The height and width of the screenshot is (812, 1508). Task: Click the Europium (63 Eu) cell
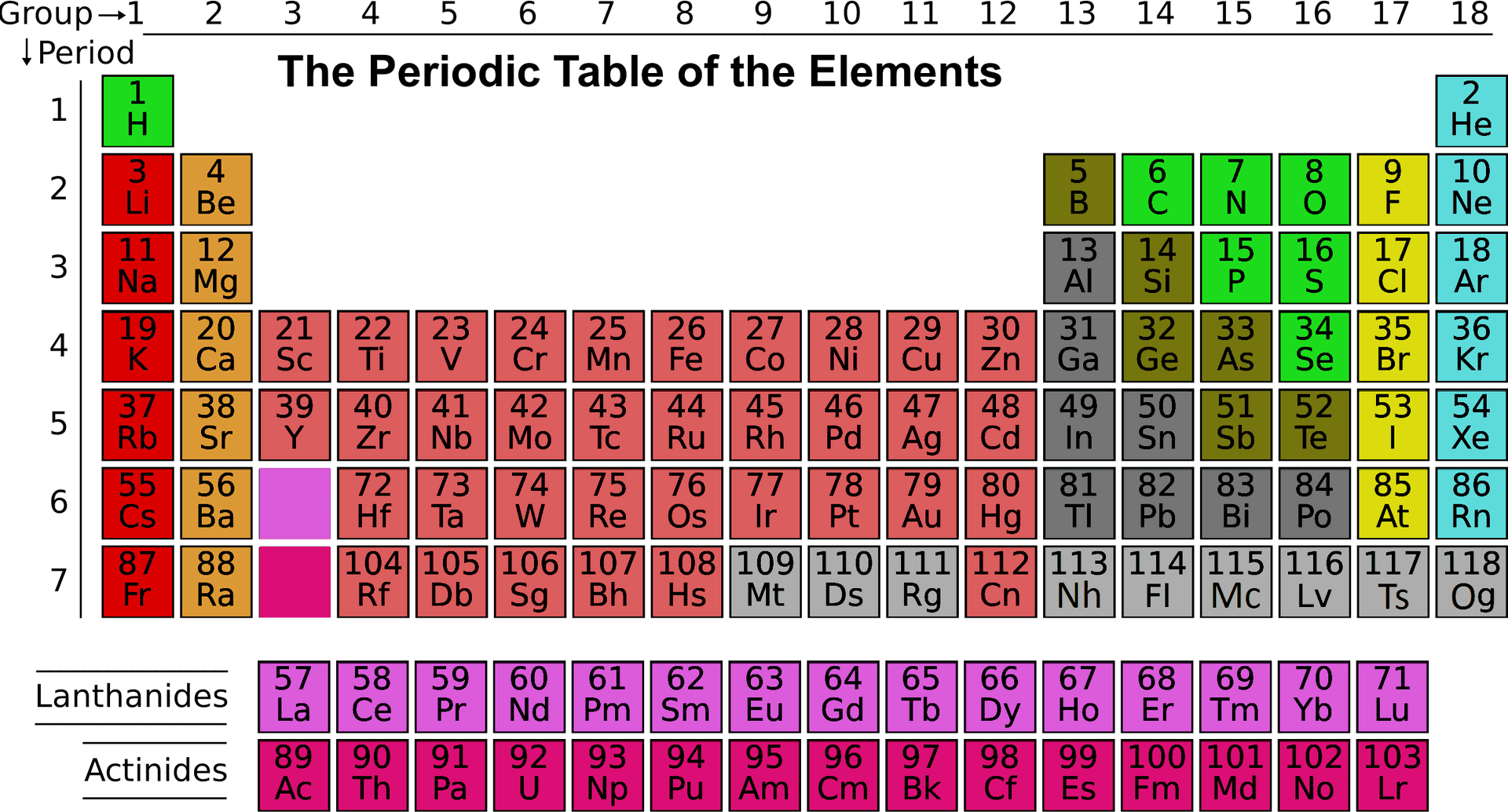click(x=765, y=697)
